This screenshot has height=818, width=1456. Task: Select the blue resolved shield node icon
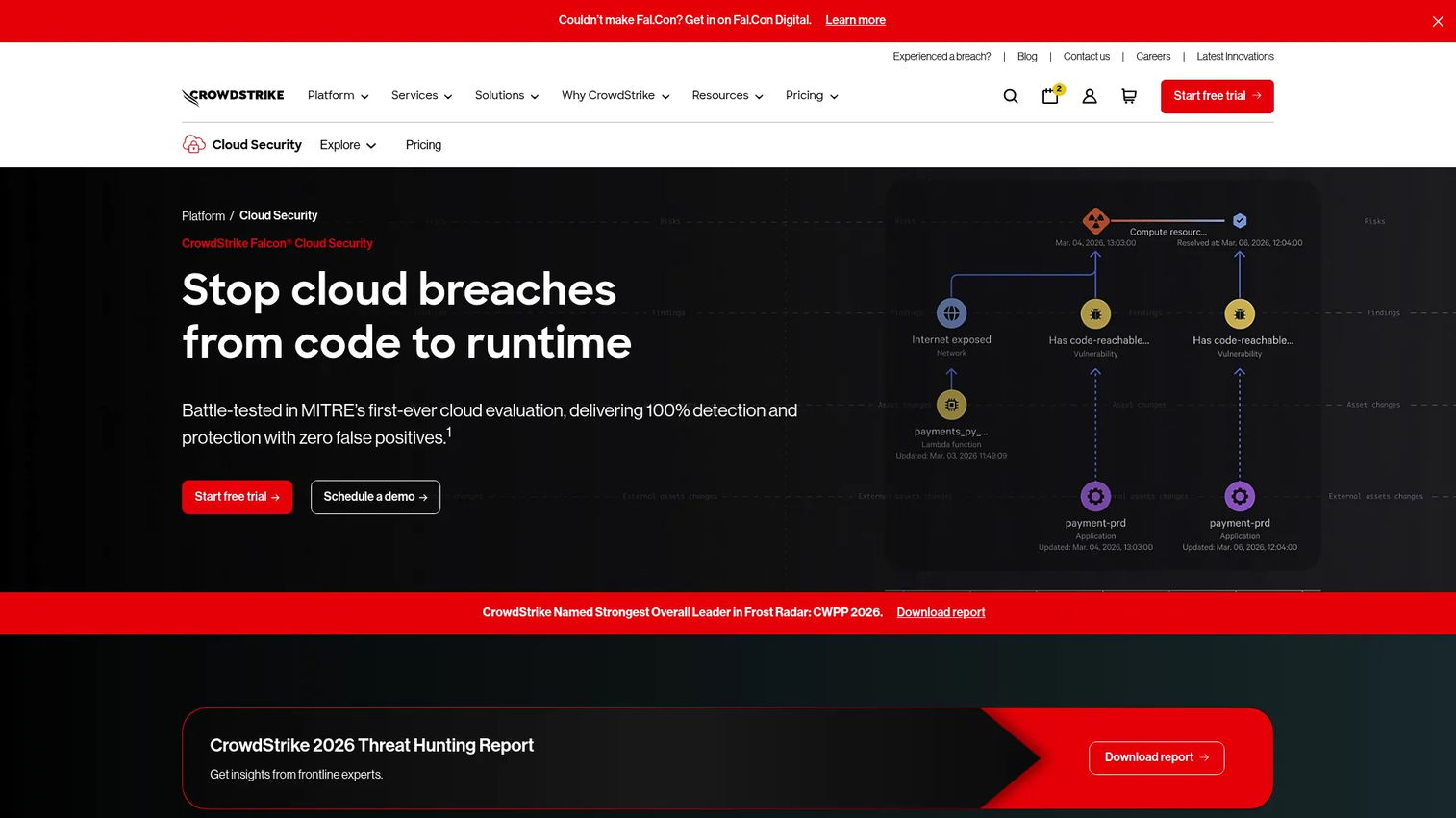pyautogui.click(x=1240, y=220)
